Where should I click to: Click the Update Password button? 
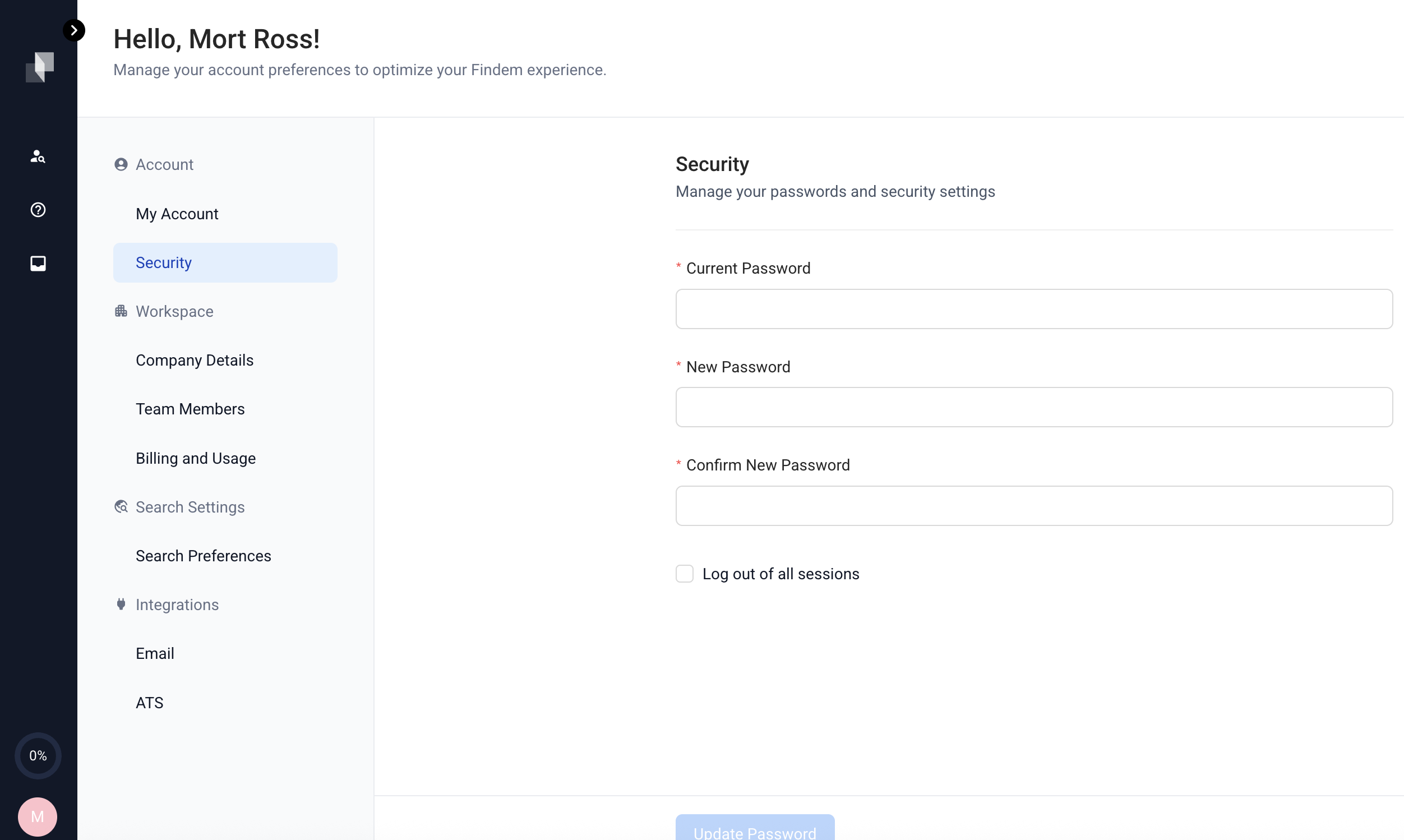pos(754,829)
